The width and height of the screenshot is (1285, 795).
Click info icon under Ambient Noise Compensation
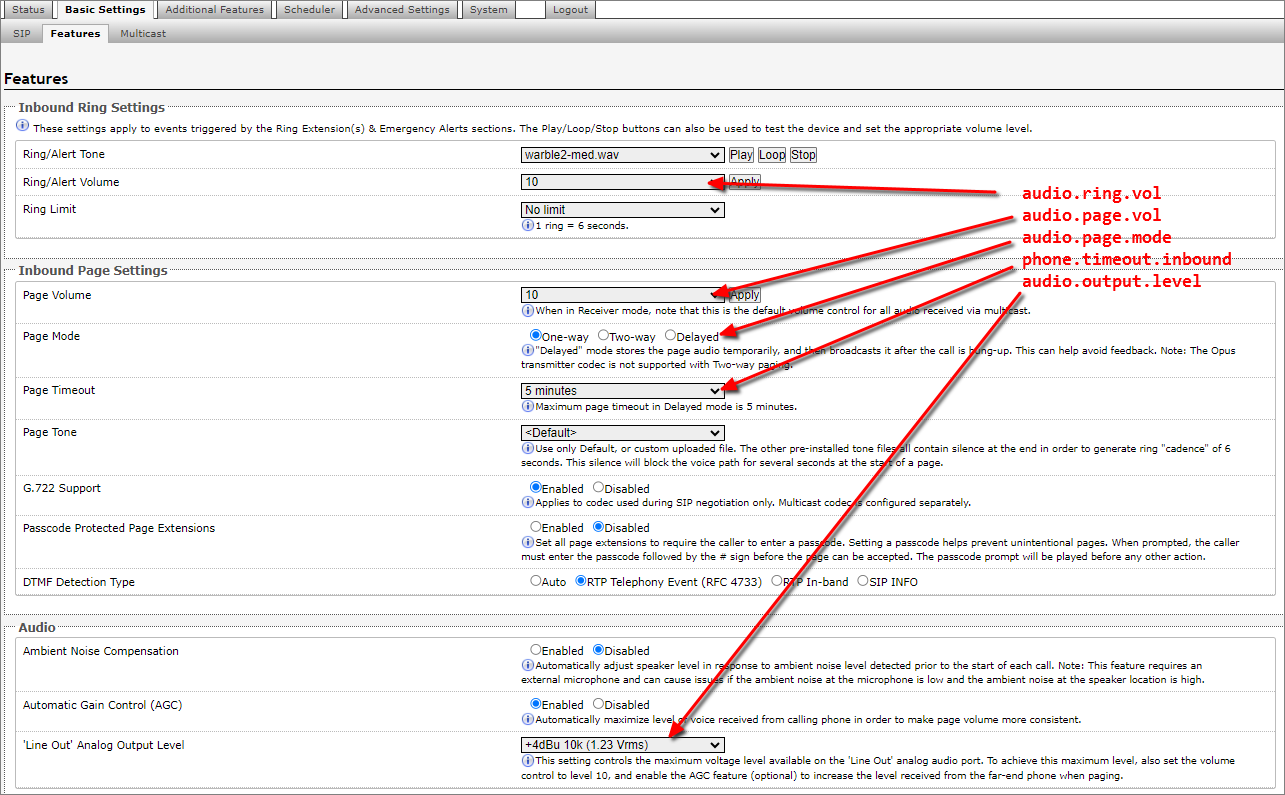(x=527, y=665)
